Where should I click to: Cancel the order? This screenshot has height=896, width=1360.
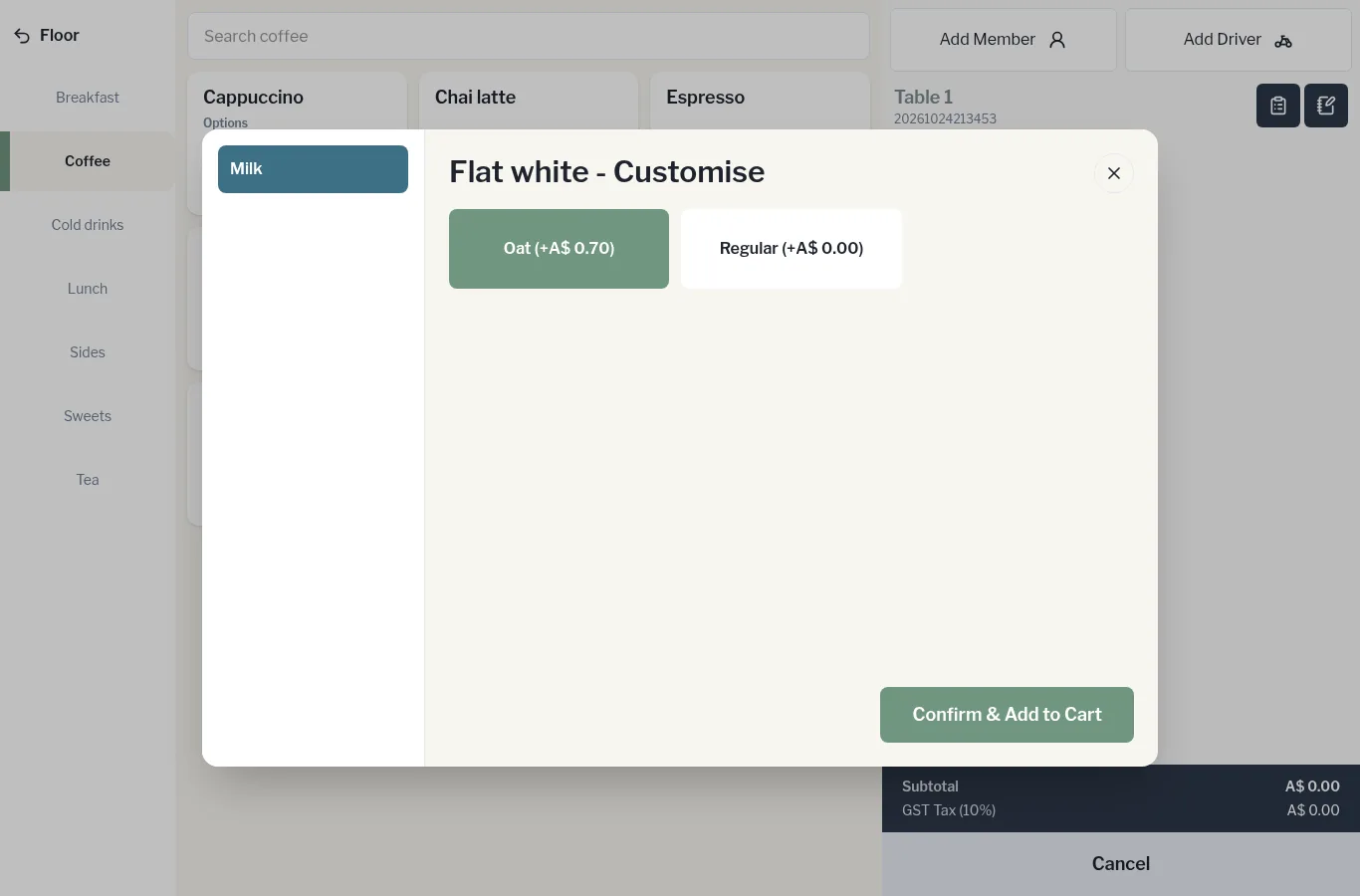[x=1121, y=864]
